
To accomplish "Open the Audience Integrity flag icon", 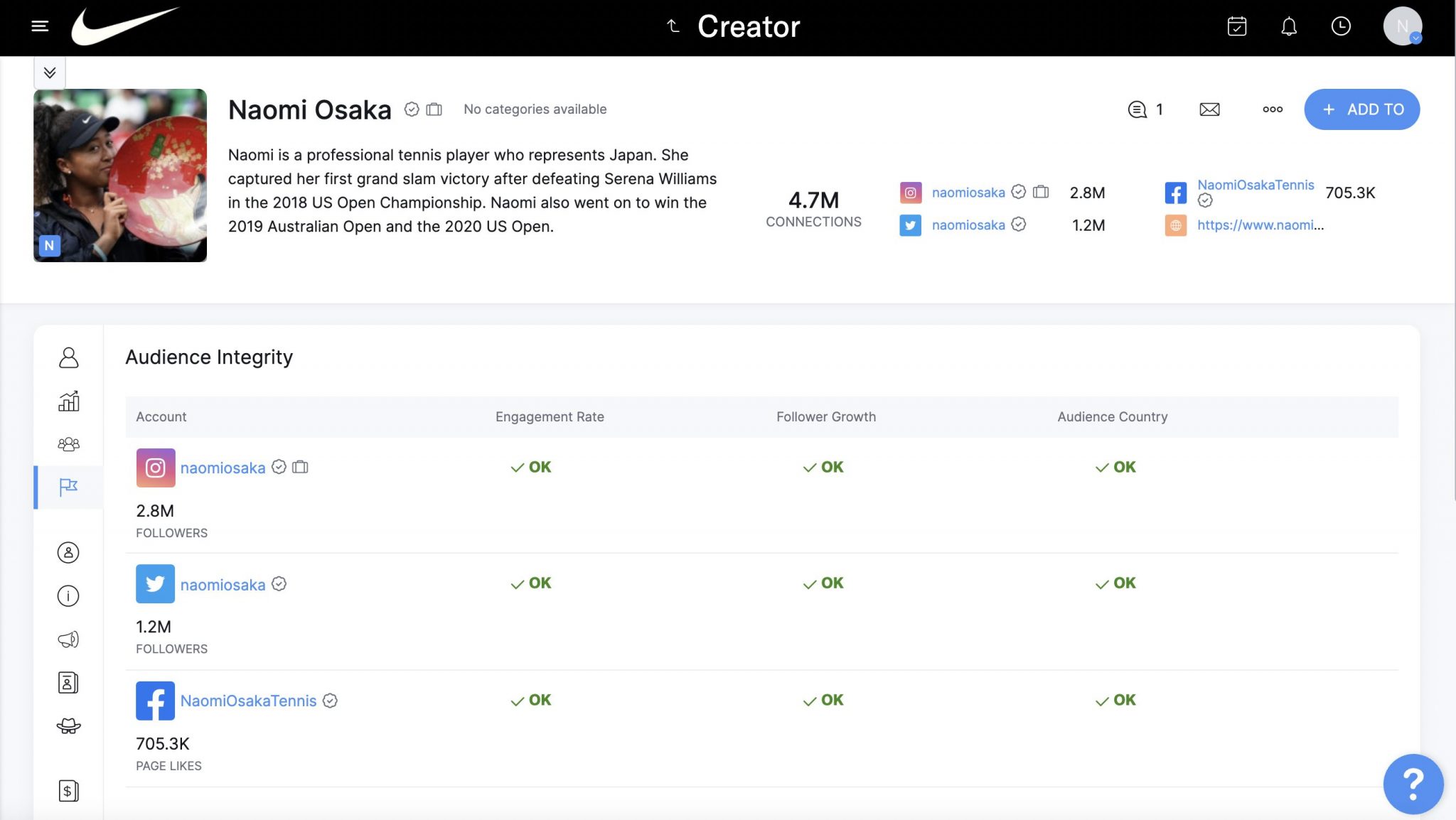I will click(68, 487).
